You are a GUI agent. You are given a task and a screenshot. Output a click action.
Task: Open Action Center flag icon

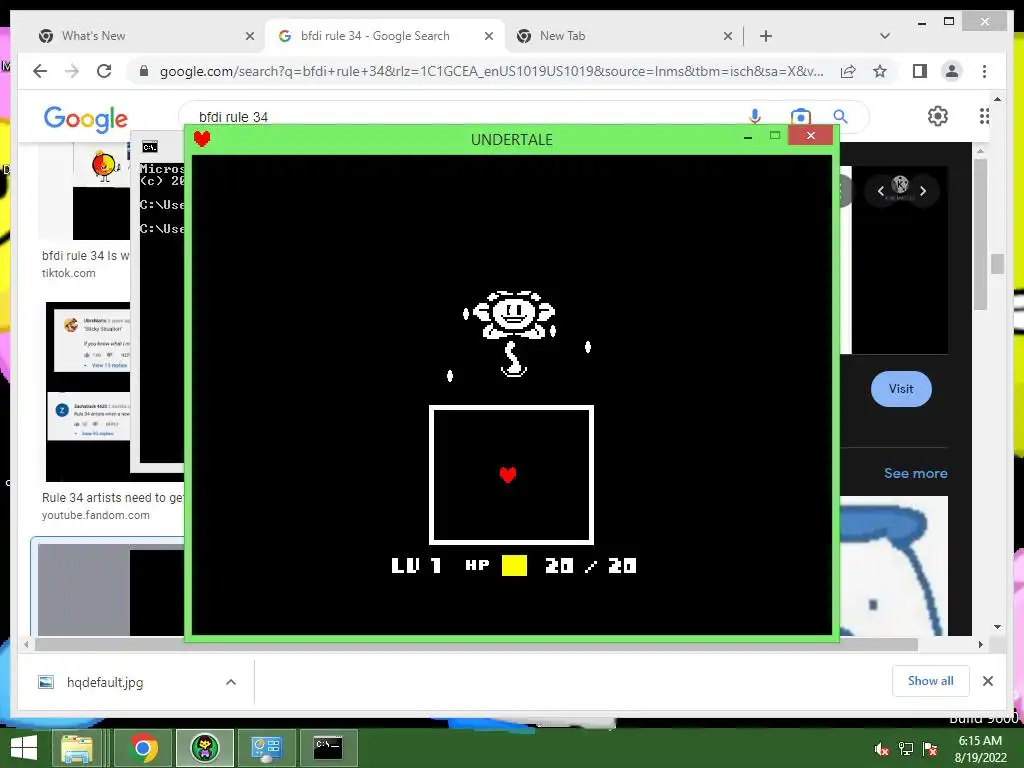(x=930, y=749)
